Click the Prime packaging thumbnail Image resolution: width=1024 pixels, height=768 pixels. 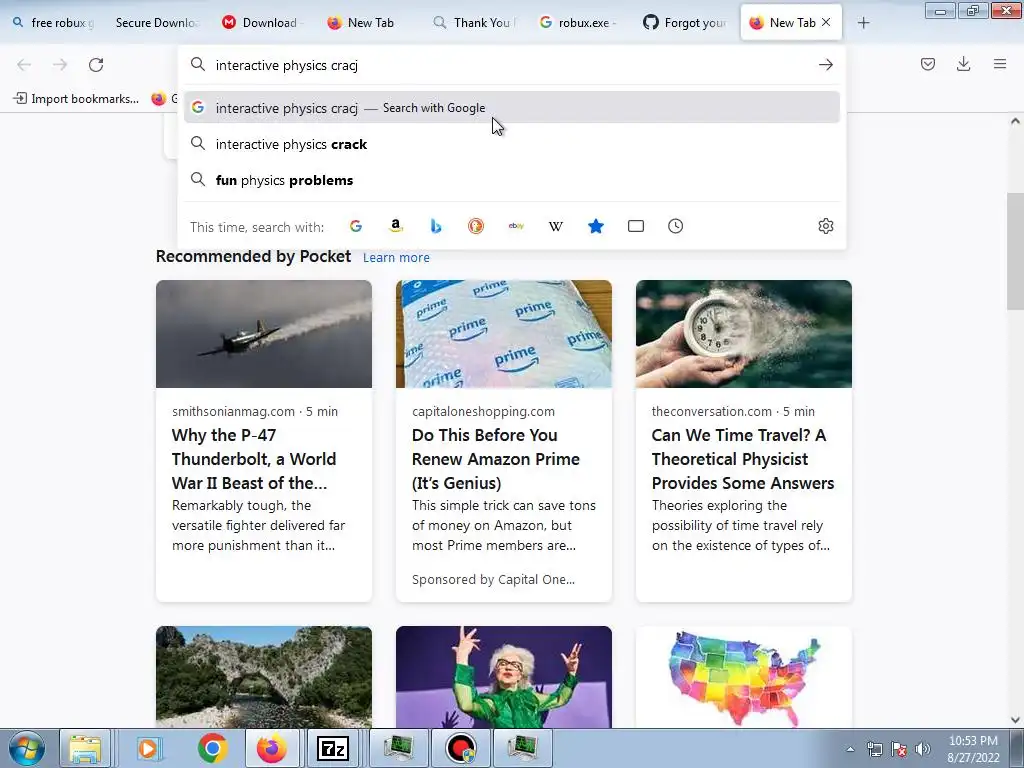504,334
